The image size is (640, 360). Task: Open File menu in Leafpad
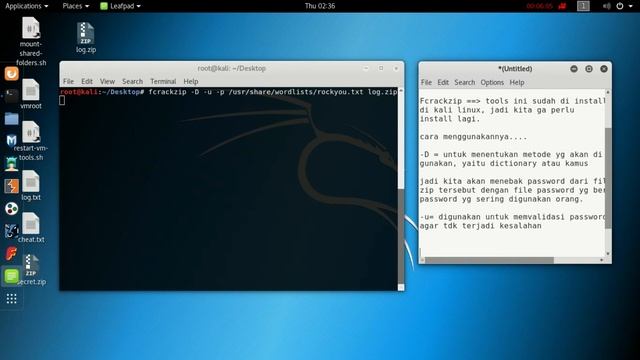[426, 82]
